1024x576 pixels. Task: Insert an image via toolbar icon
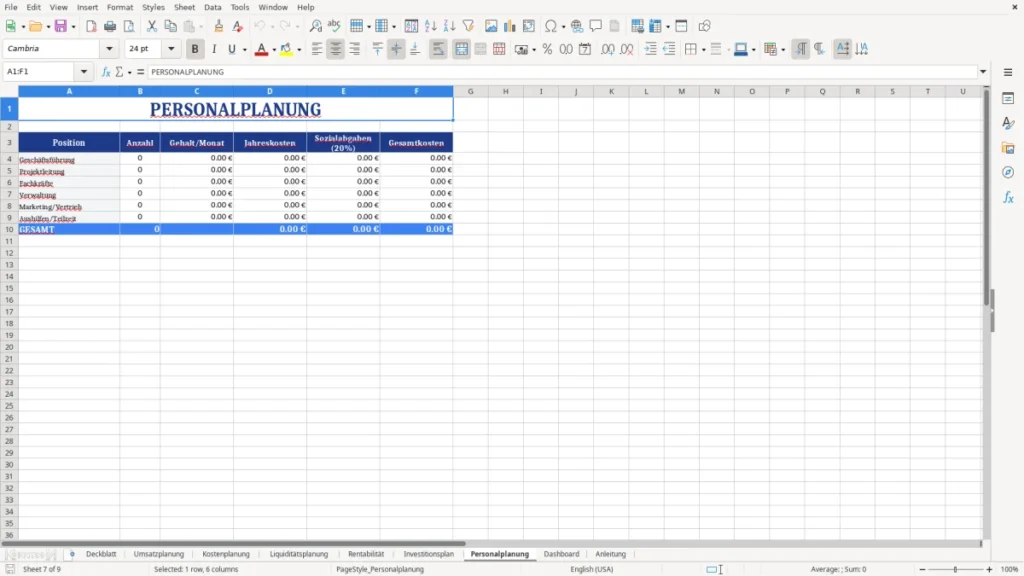pyautogui.click(x=491, y=26)
